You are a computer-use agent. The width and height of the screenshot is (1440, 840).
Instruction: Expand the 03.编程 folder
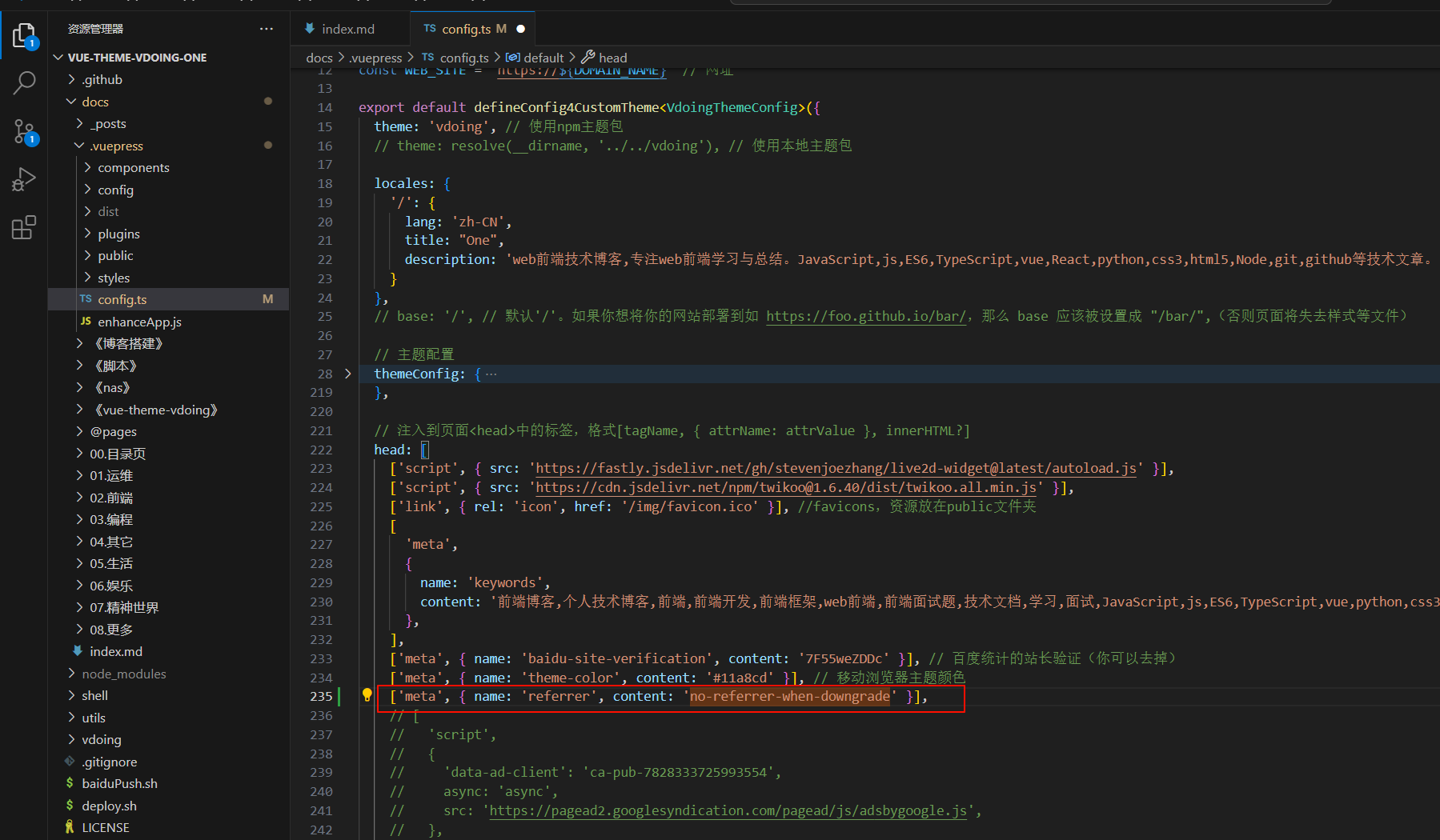pyautogui.click(x=79, y=519)
